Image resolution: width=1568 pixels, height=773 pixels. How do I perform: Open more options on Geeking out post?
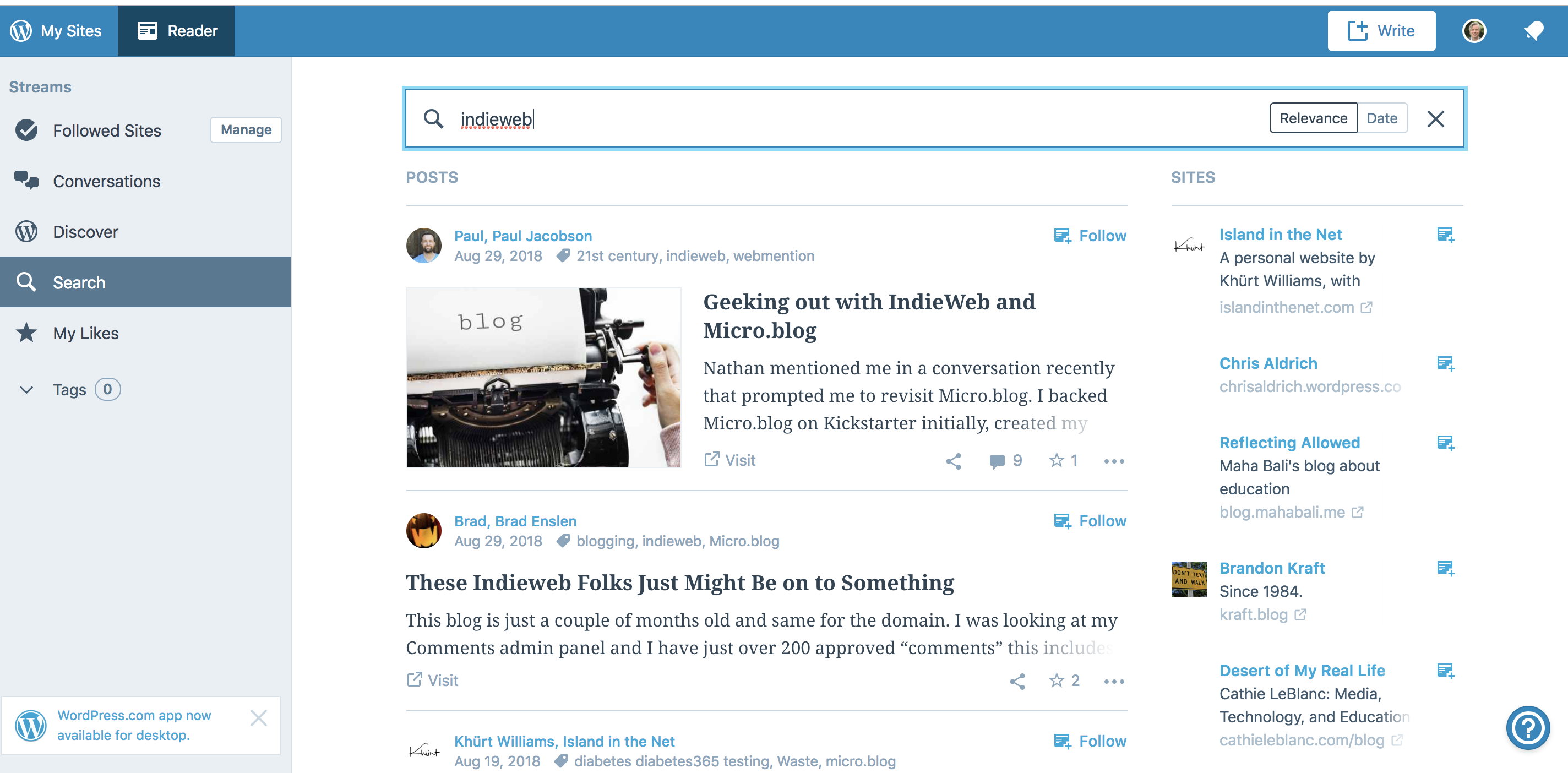coord(1114,461)
